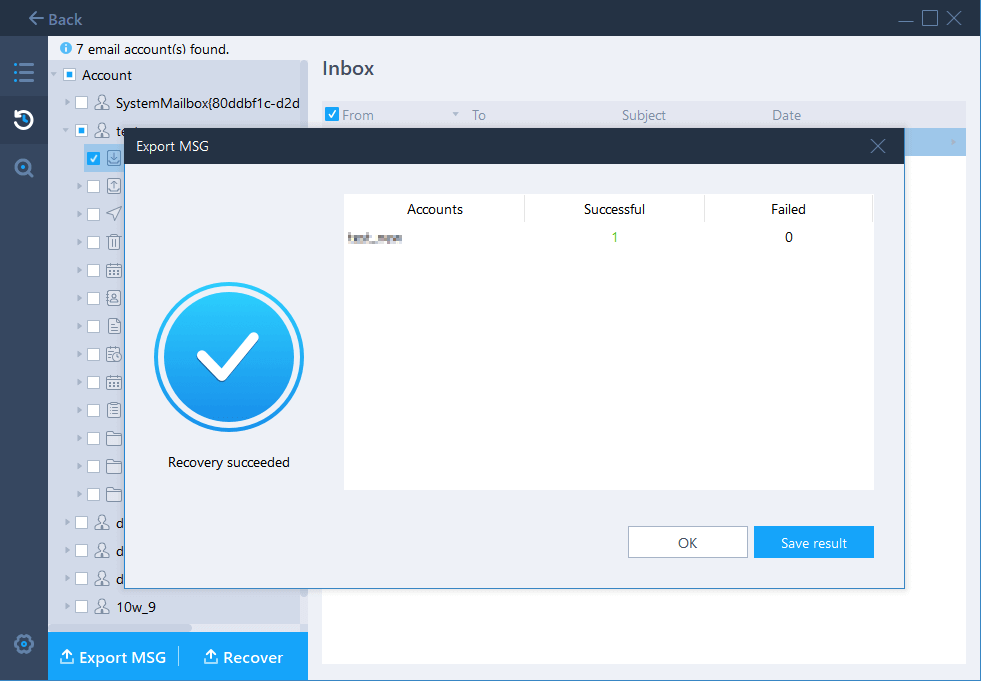
Task: Expand the 10w_9 account node
Action: [x=68, y=607]
